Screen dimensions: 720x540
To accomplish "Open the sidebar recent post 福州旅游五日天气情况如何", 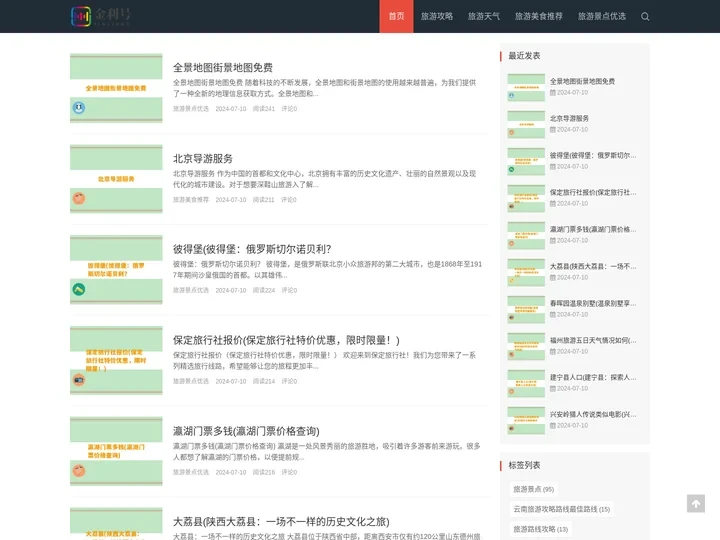I will 593,340.
